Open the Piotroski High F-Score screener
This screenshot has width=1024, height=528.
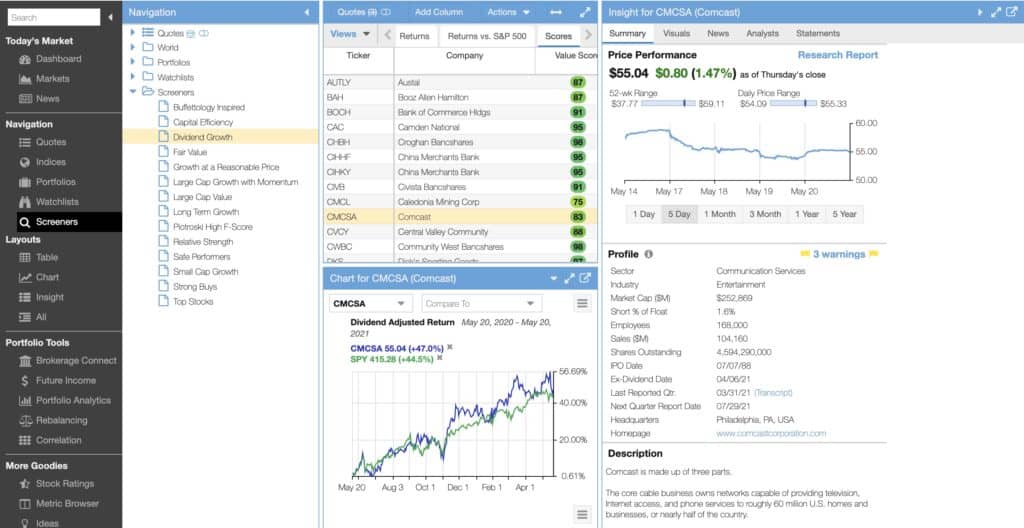[212, 227]
